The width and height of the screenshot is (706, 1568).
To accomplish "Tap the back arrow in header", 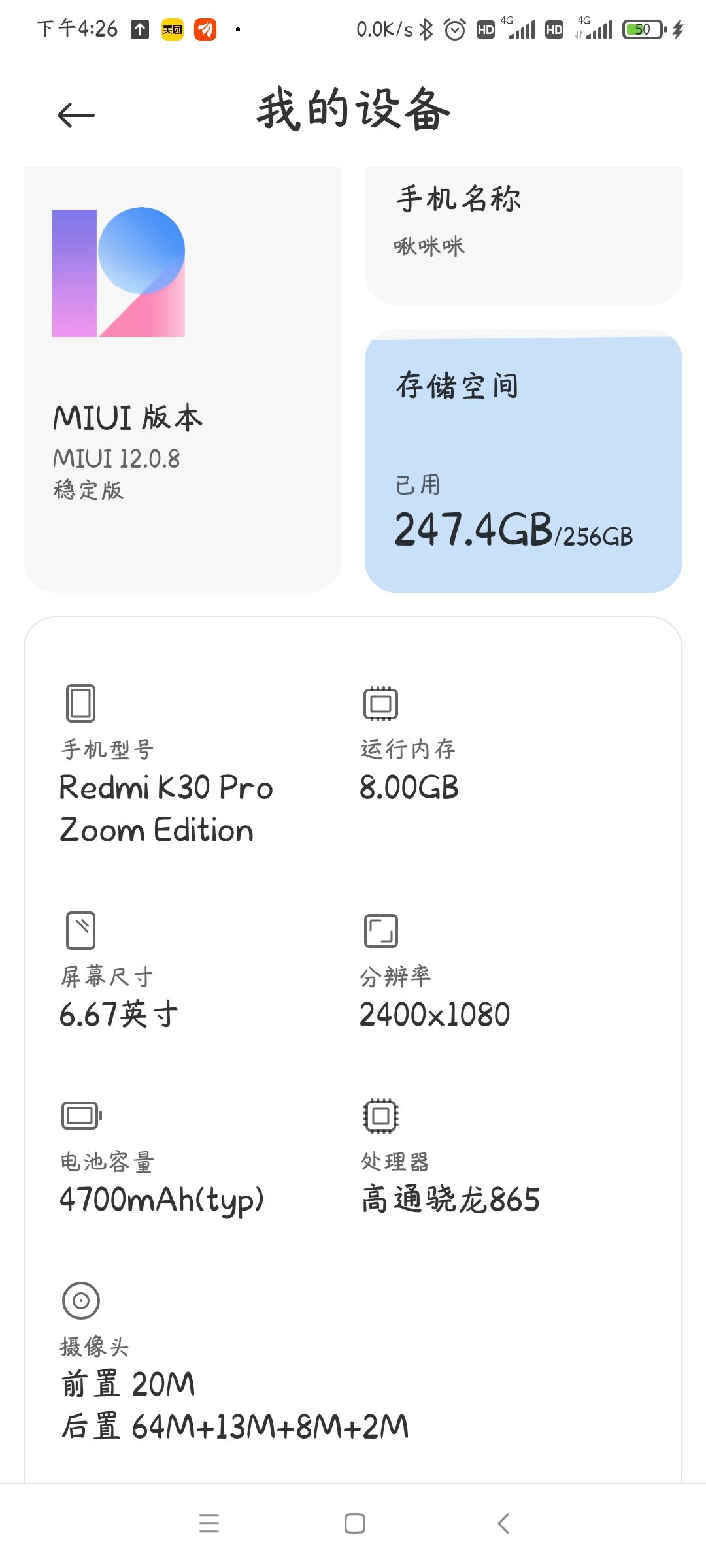I will (x=76, y=116).
